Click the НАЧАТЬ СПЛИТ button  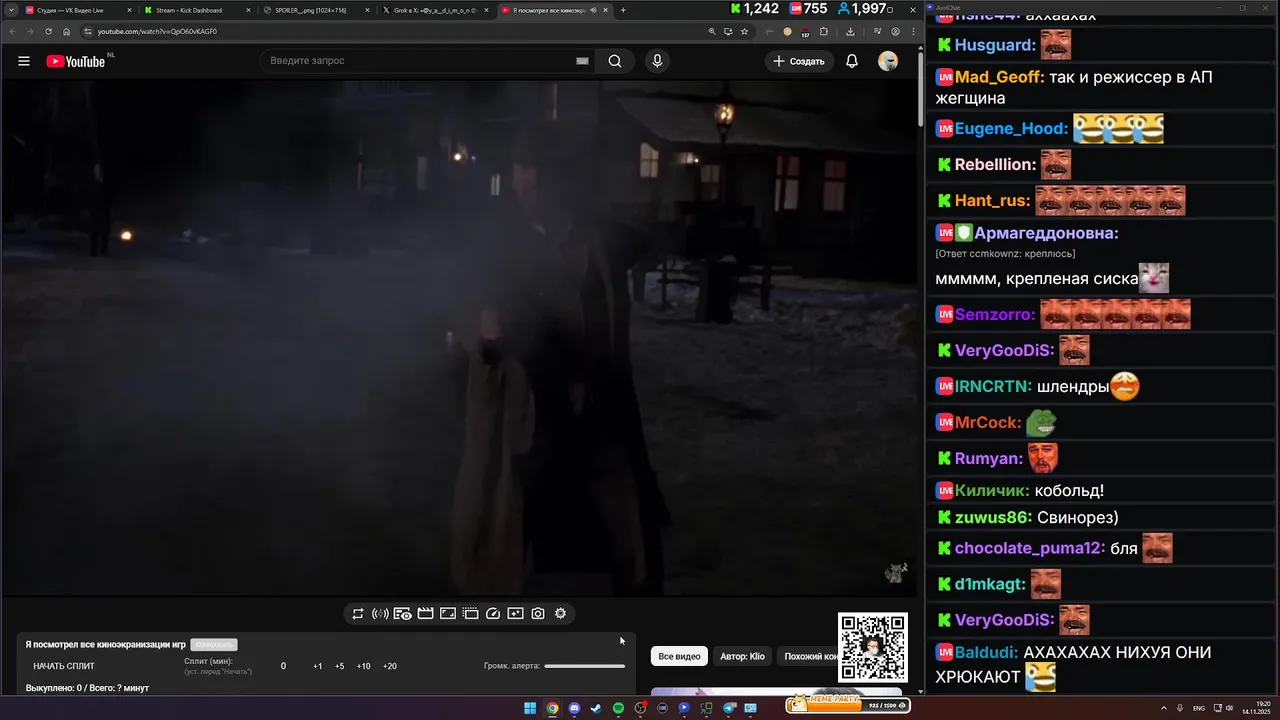pos(64,666)
